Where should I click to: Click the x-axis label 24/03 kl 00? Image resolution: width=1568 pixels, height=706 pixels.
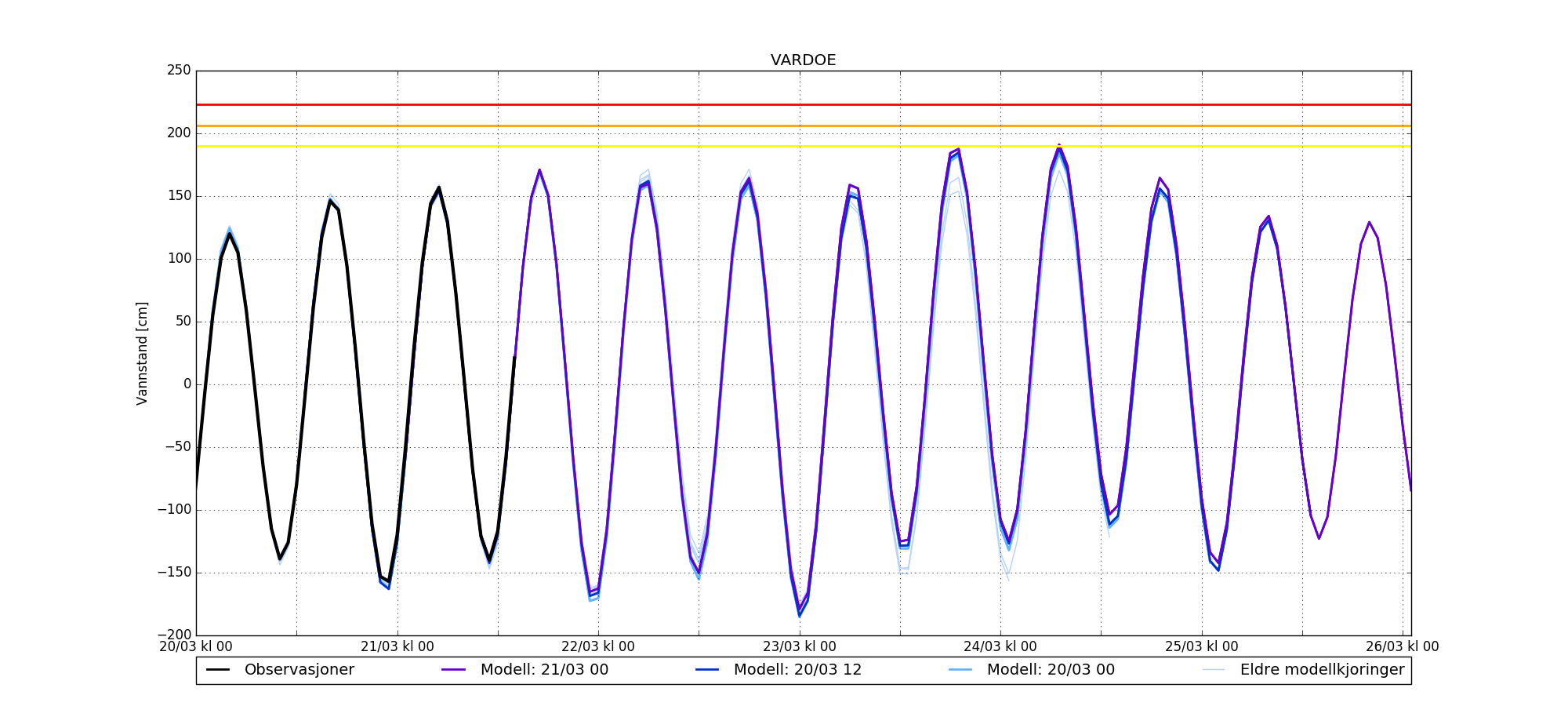point(1000,647)
